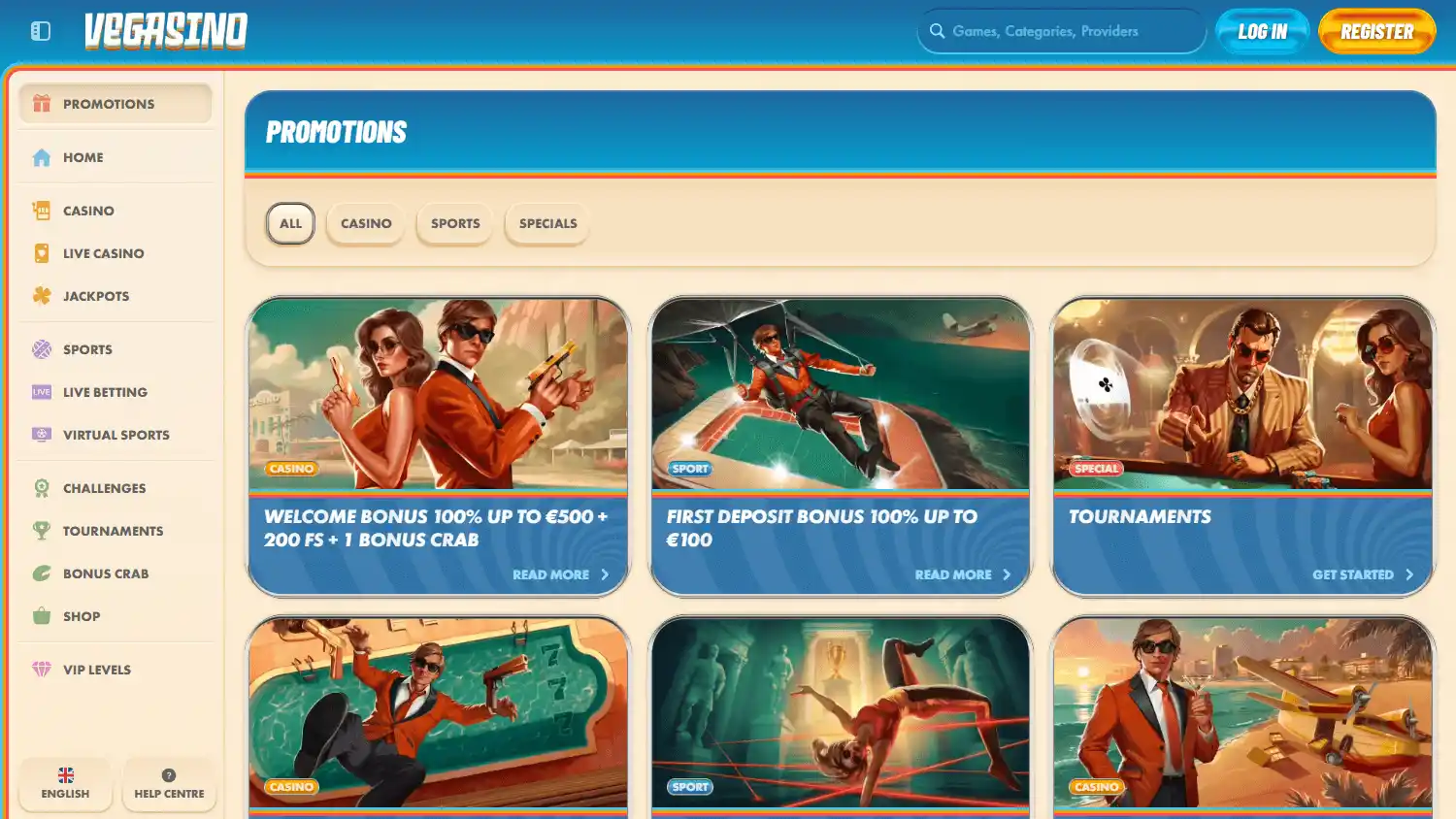Click Read More arrow on Welcome Bonus

605,574
